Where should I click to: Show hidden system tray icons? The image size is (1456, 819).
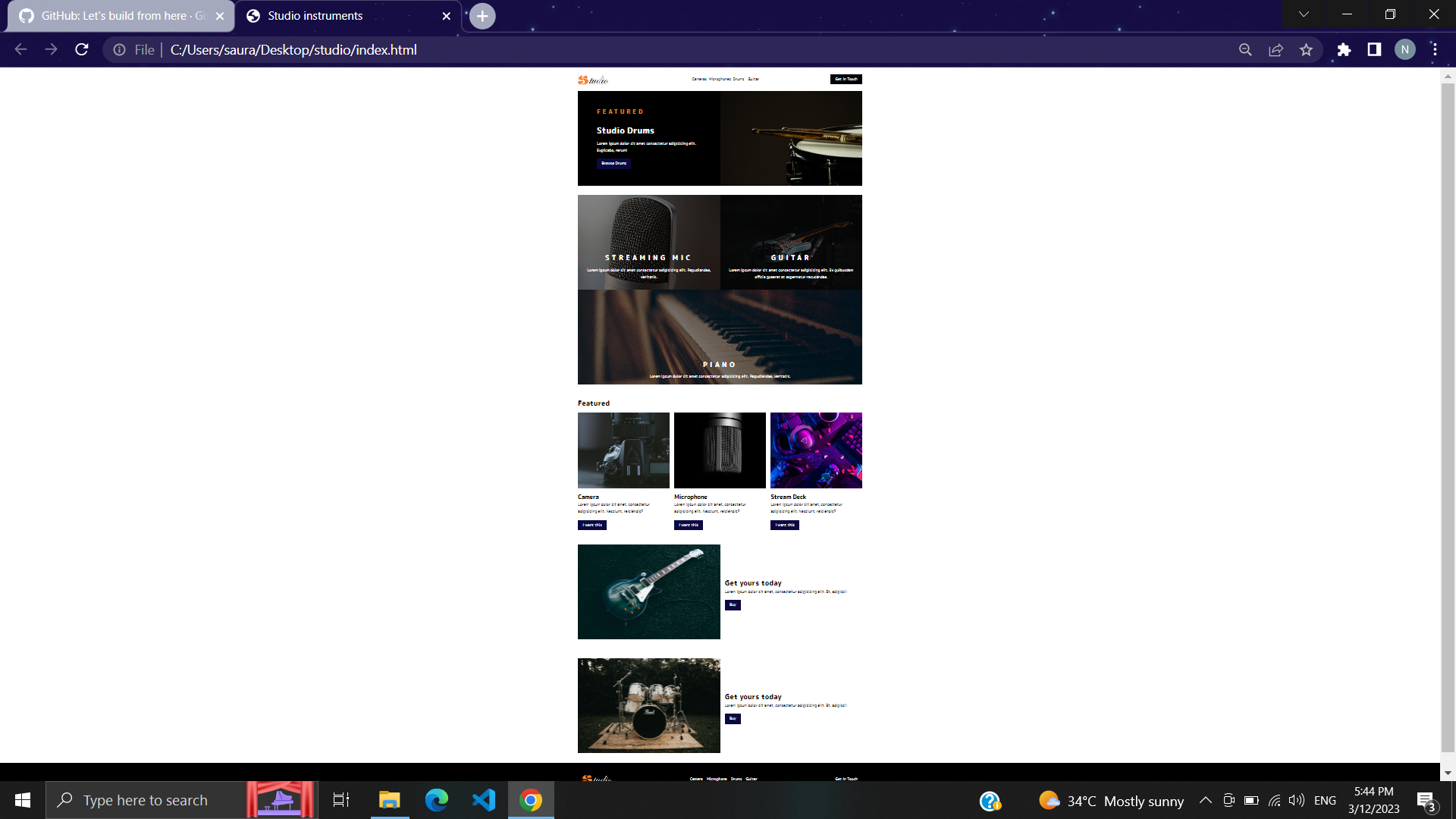click(1205, 801)
